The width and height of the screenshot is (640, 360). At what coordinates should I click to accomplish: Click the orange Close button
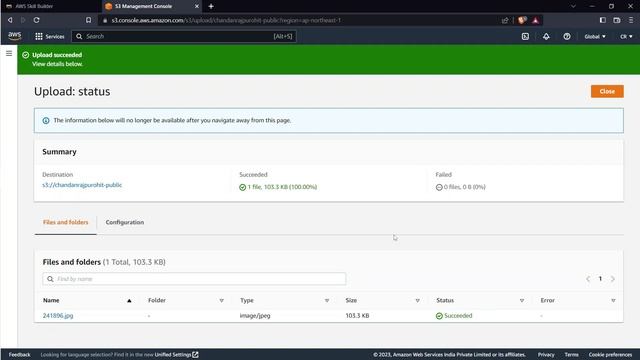coord(607,91)
